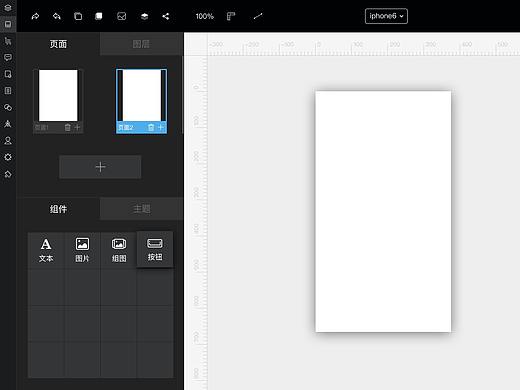The width and height of the screenshot is (520, 390).
Task: Switch to the 组件 tab
Action: point(58,209)
